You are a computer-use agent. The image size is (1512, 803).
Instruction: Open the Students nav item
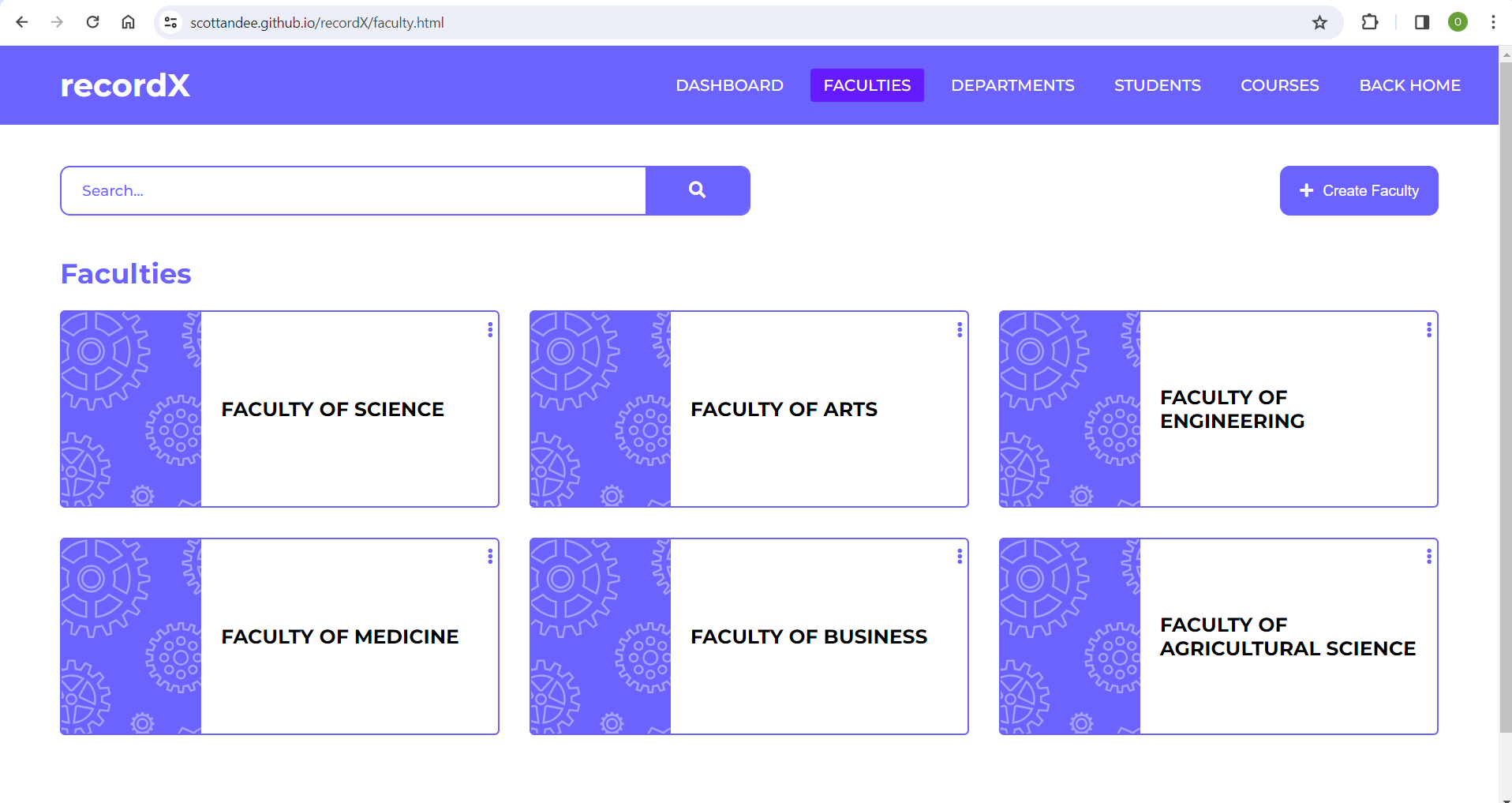(x=1158, y=85)
